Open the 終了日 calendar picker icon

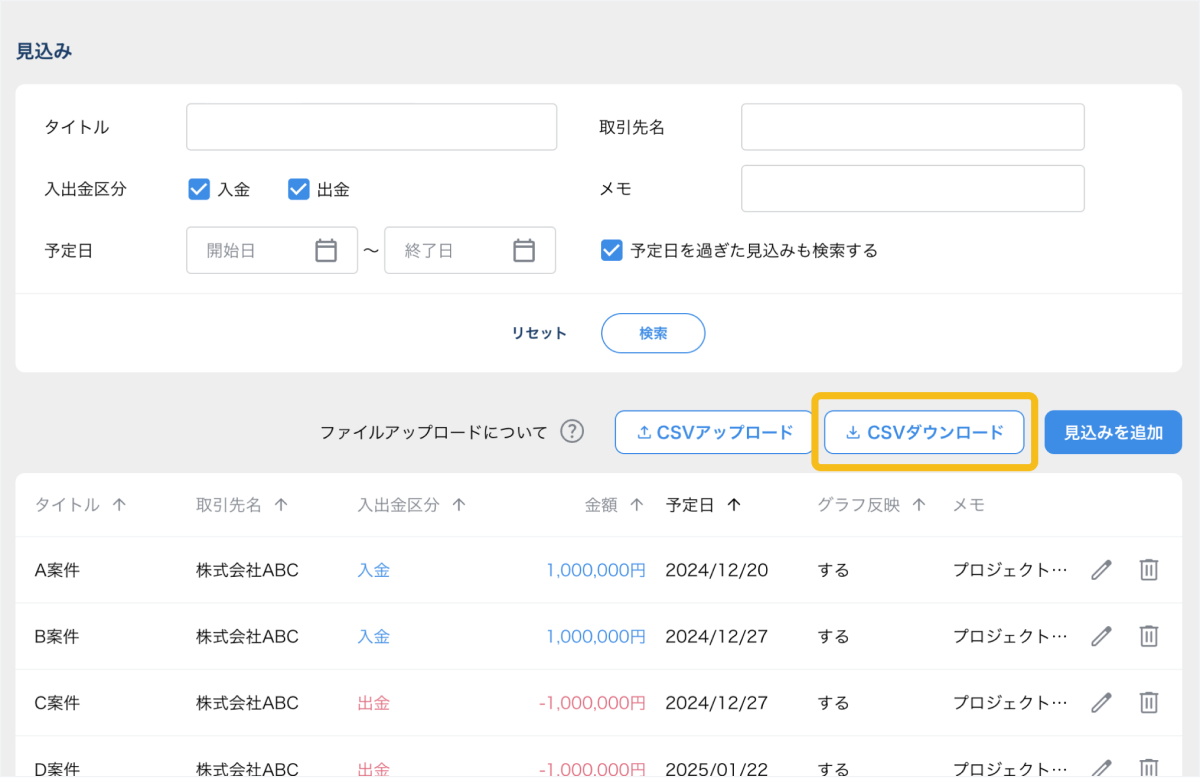[x=524, y=250]
